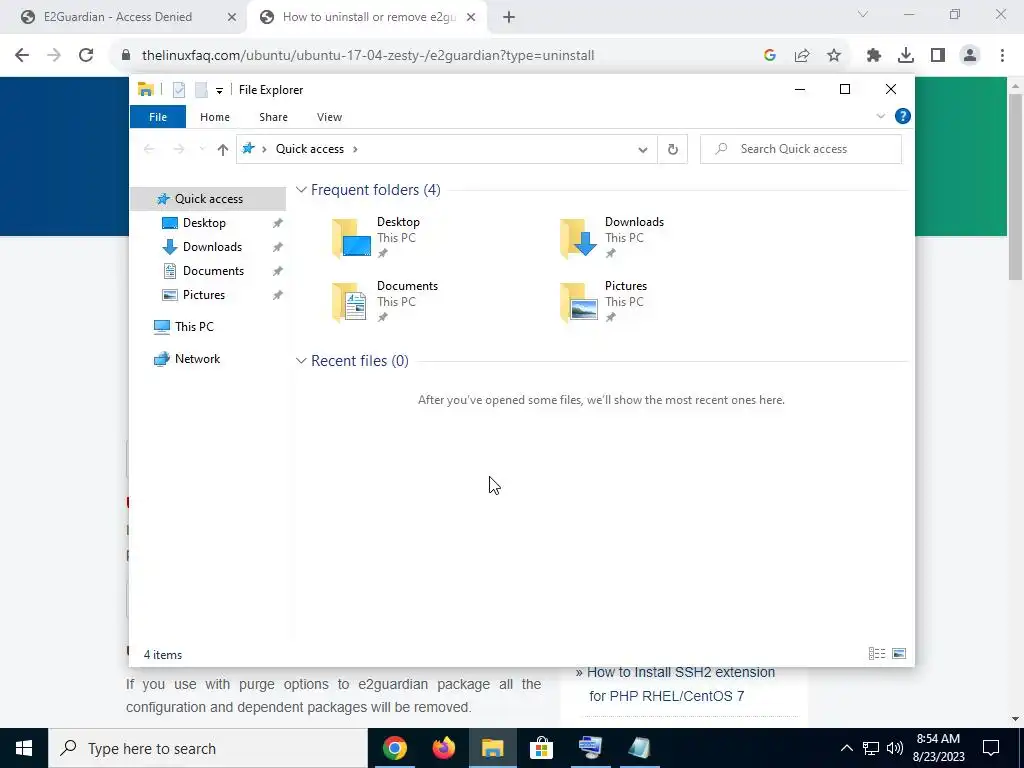This screenshot has height=768, width=1024.
Task: Click the Properties icon in File Explorer title bar
Action: pos(179,90)
